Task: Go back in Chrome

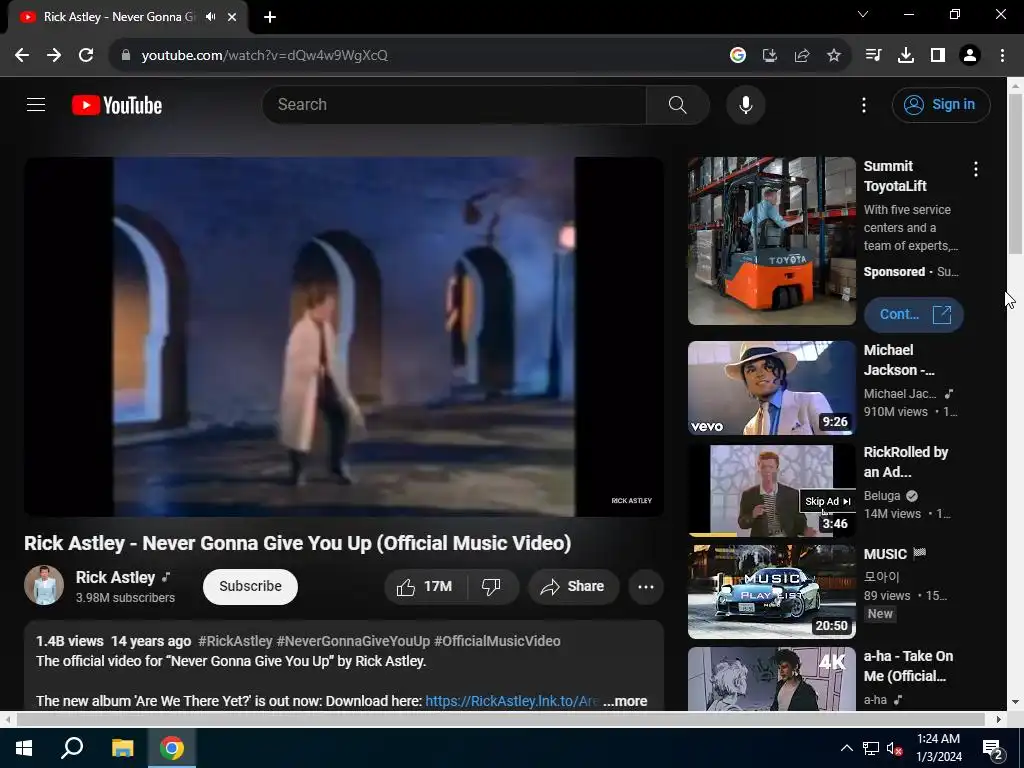Action: [22, 56]
